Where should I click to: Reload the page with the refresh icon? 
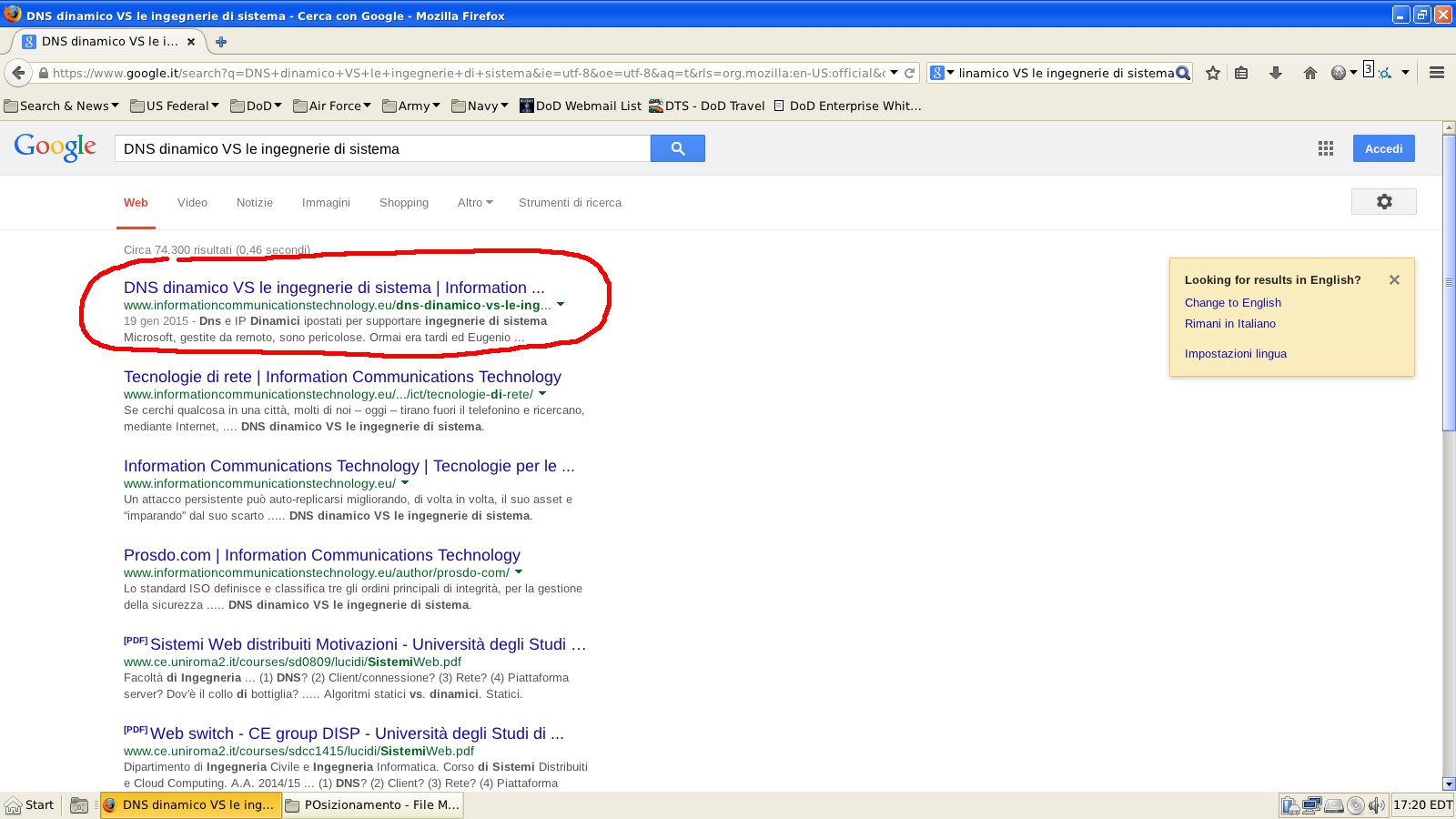pyautogui.click(x=909, y=73)
